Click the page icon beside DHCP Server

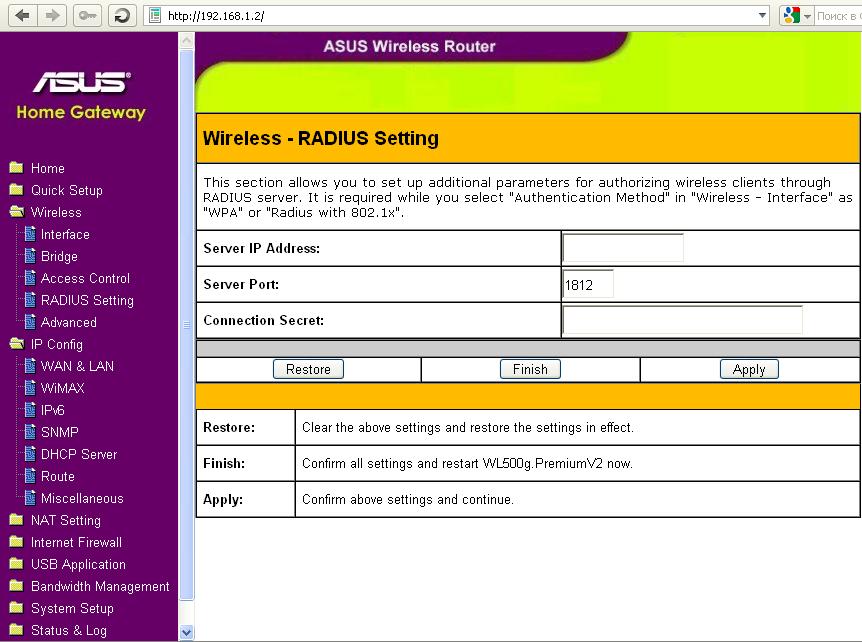30,454
